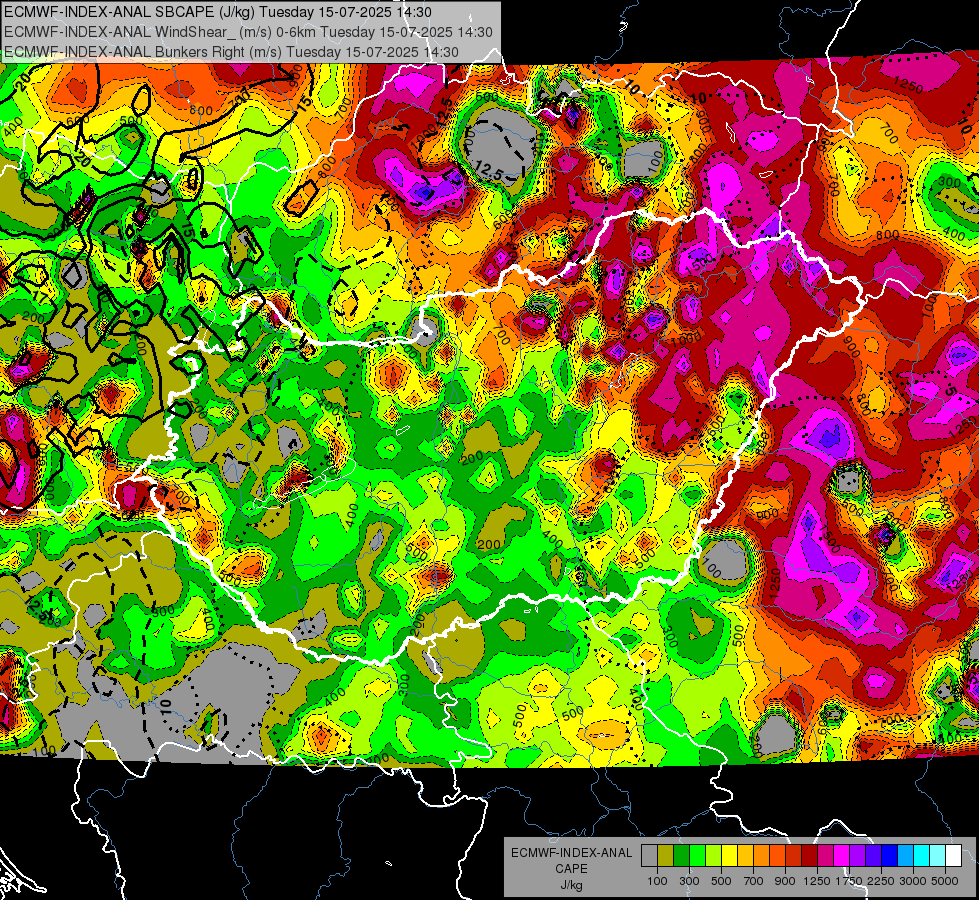Image resolution: width=979 pixels, height=900 pixels.
Task: Click the ECMWF-INDEX-ANAL legend heading
Action: pos(571,853)
